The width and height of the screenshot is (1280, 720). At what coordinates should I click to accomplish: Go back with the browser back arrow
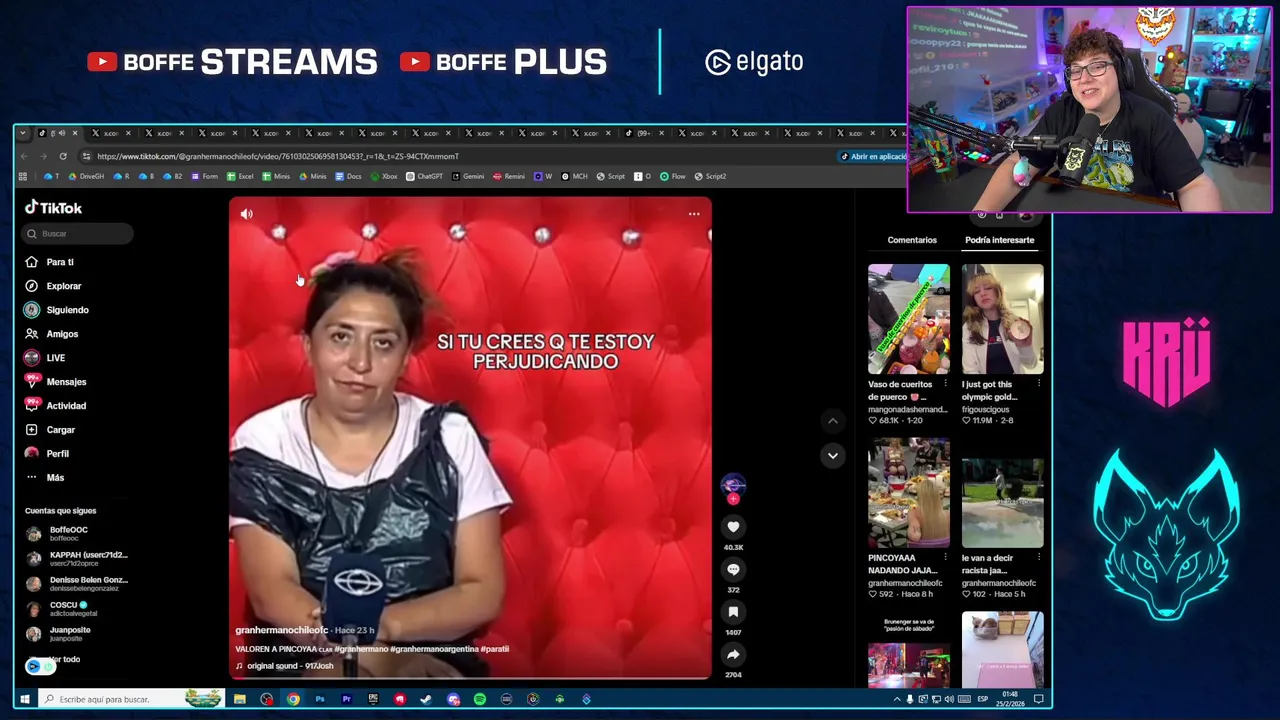click(x=24, y=156)
